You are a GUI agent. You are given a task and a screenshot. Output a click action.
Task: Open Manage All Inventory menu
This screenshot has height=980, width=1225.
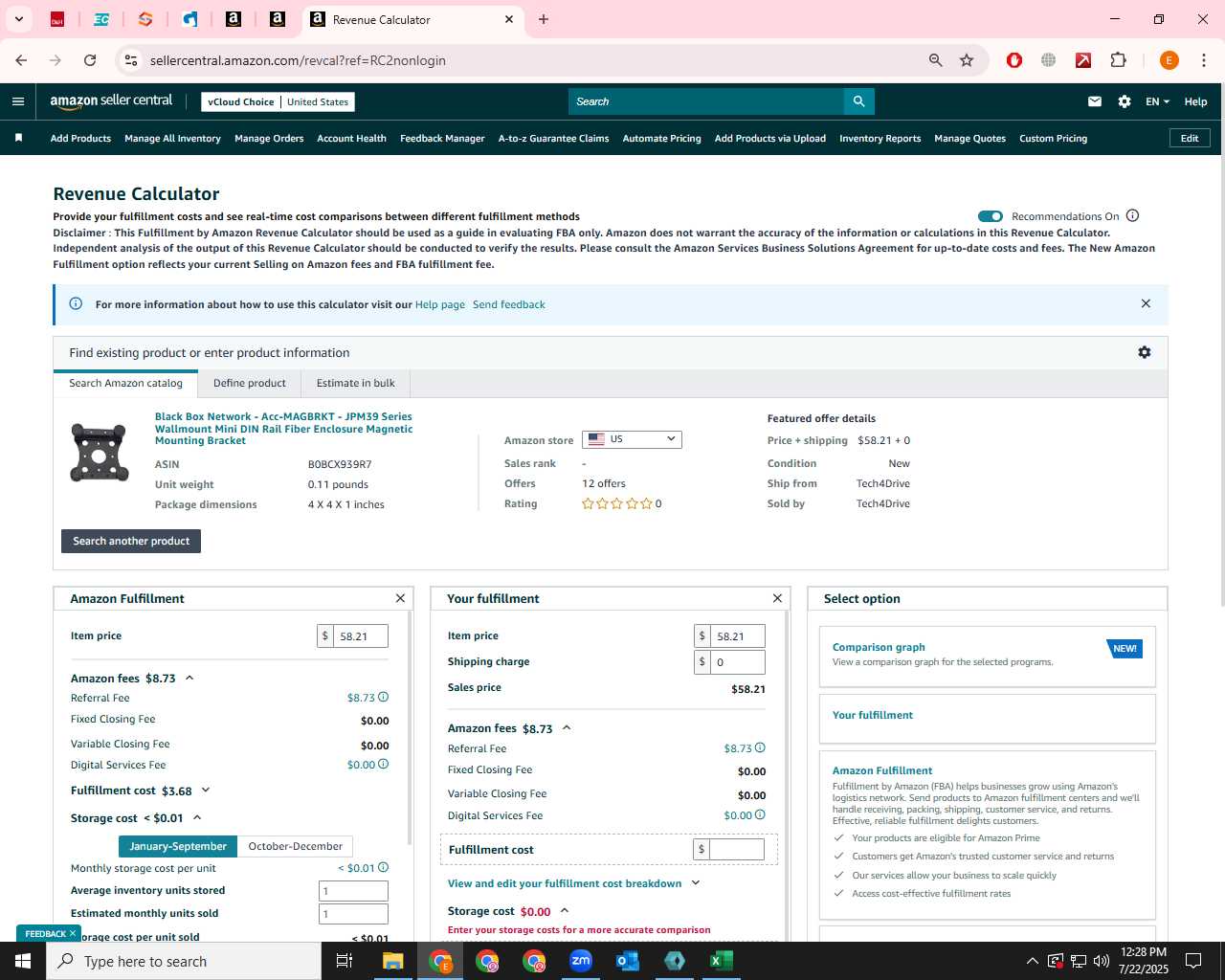pos(172,138)
